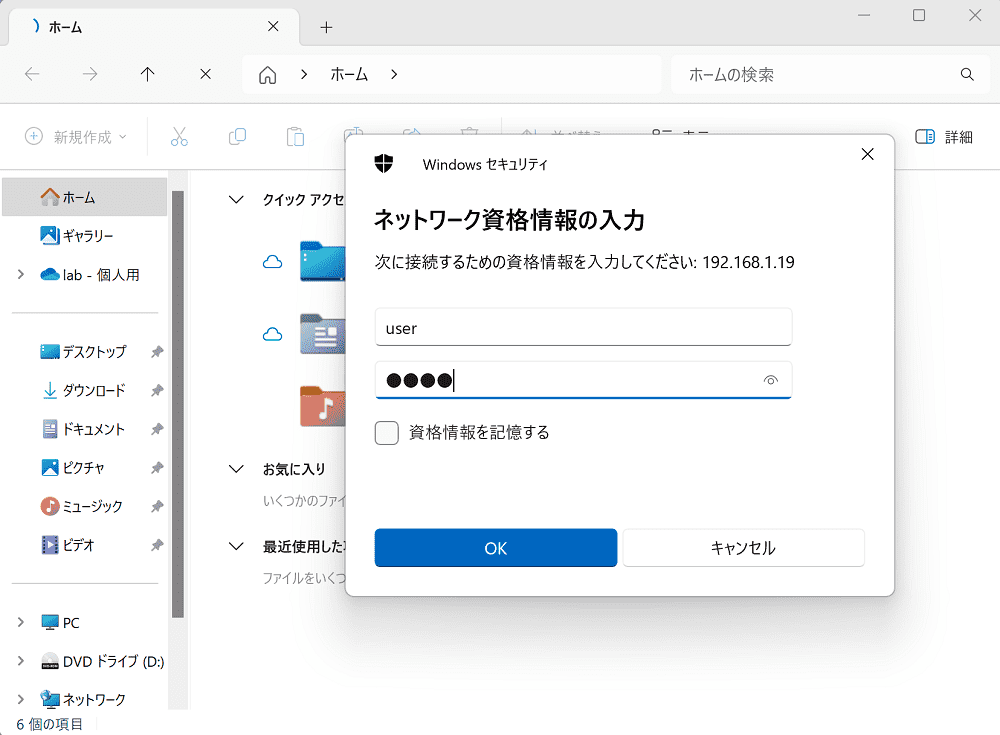Screen dimensions: 1000x735
Task: Toggle the 詳細 details pane
Action: point(944,137)
